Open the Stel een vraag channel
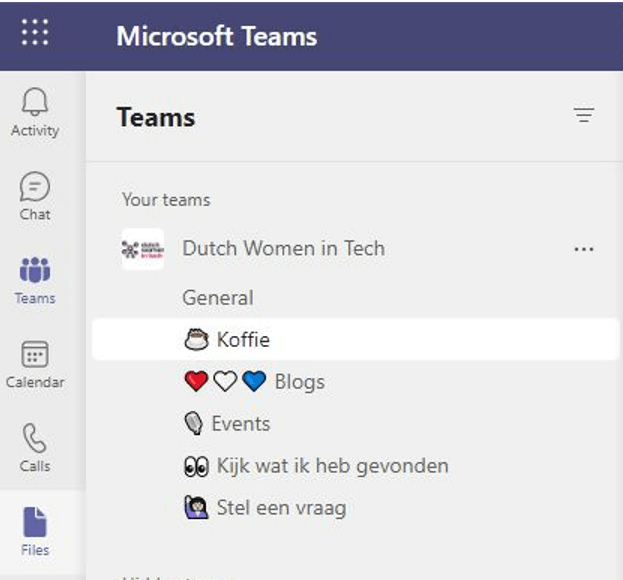623x580 pixels. click(281, 508)
